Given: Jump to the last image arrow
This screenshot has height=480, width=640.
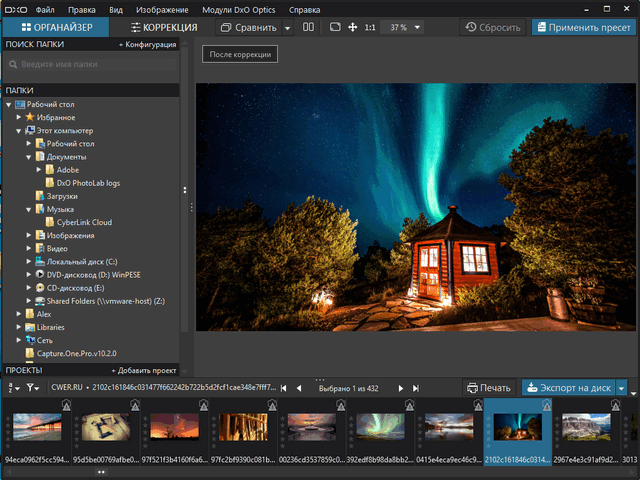Looking at the screenshot, I should (x=415, y=387).
